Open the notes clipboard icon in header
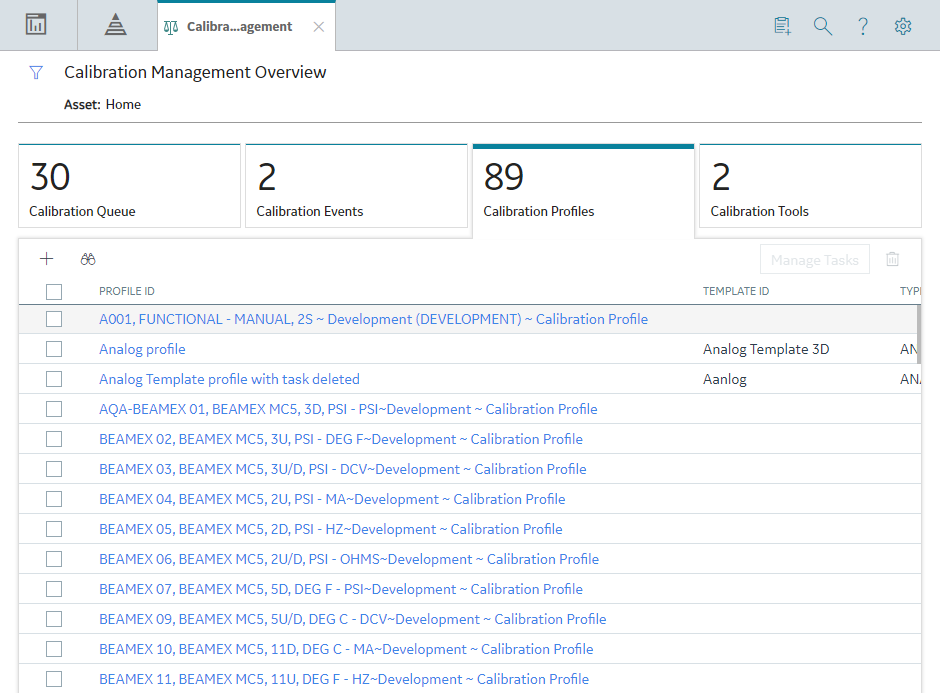Image resolution: width=940 pixels, height=693 pixels. pyautogui.click(x=782, y=26)
